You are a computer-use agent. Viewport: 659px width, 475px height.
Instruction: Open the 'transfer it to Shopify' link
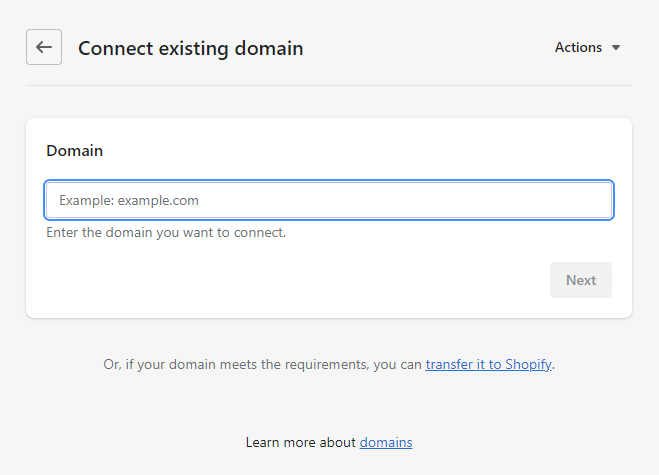[488, 365]
